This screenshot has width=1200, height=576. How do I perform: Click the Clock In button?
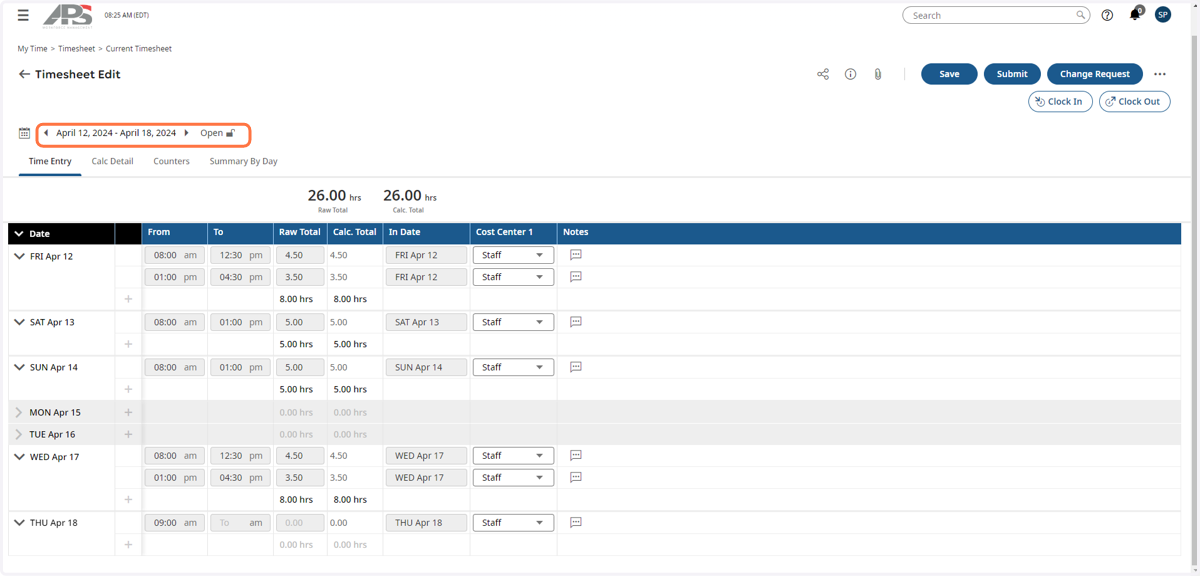1060,101
